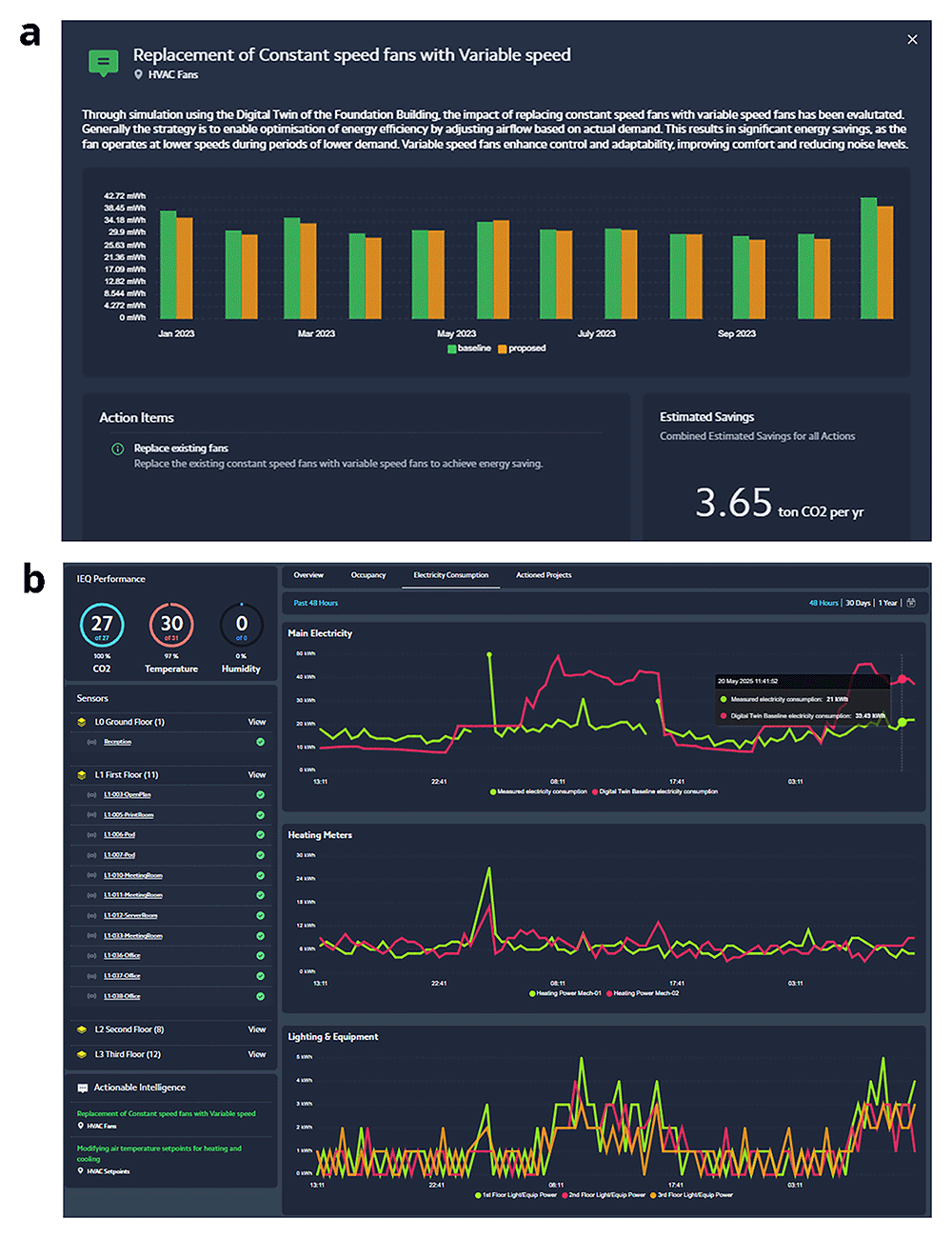Click the sensor icon beside L1-012-ServerRoom
Screen dimensions: 952x1238
(91, 915)
